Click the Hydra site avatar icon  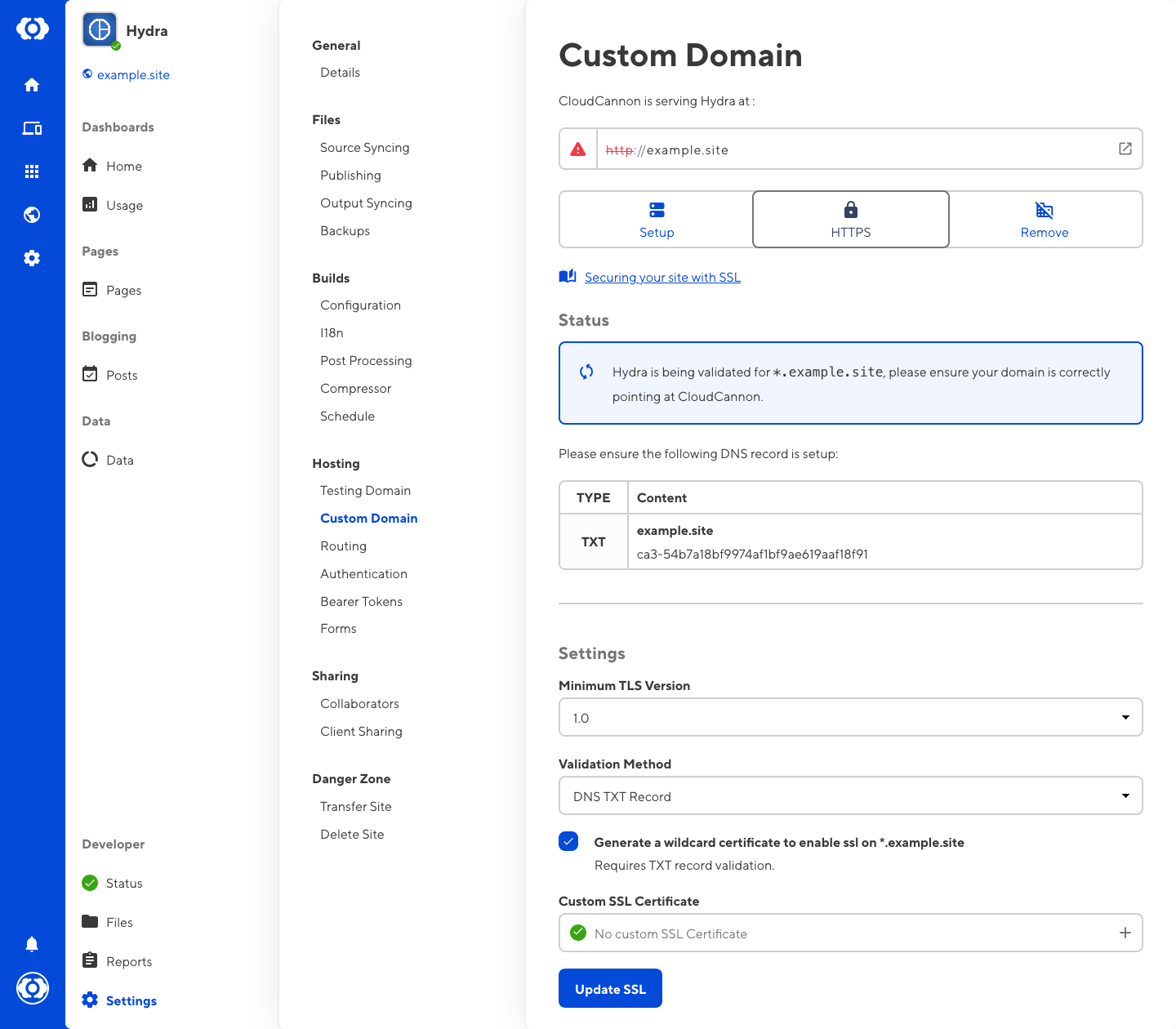coord(100,30)
